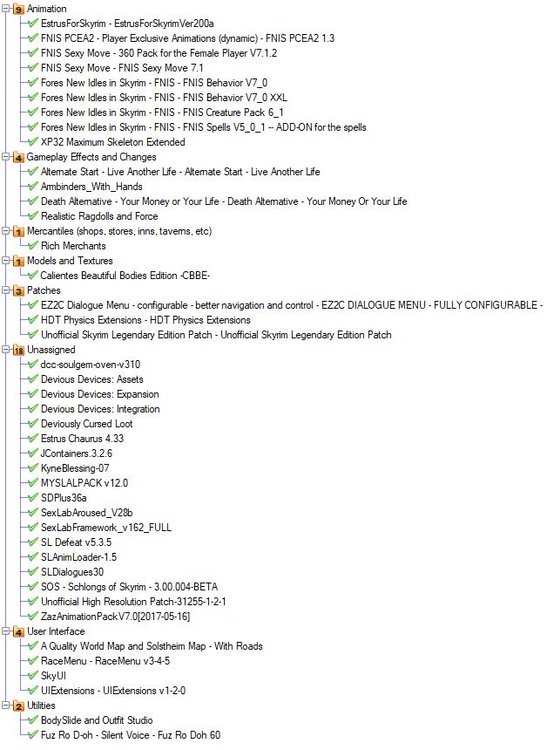The height and width of the screenshot is (750, 554).
Task: Collapse the Animation category tree node
Action: click(x=5, y=8)
